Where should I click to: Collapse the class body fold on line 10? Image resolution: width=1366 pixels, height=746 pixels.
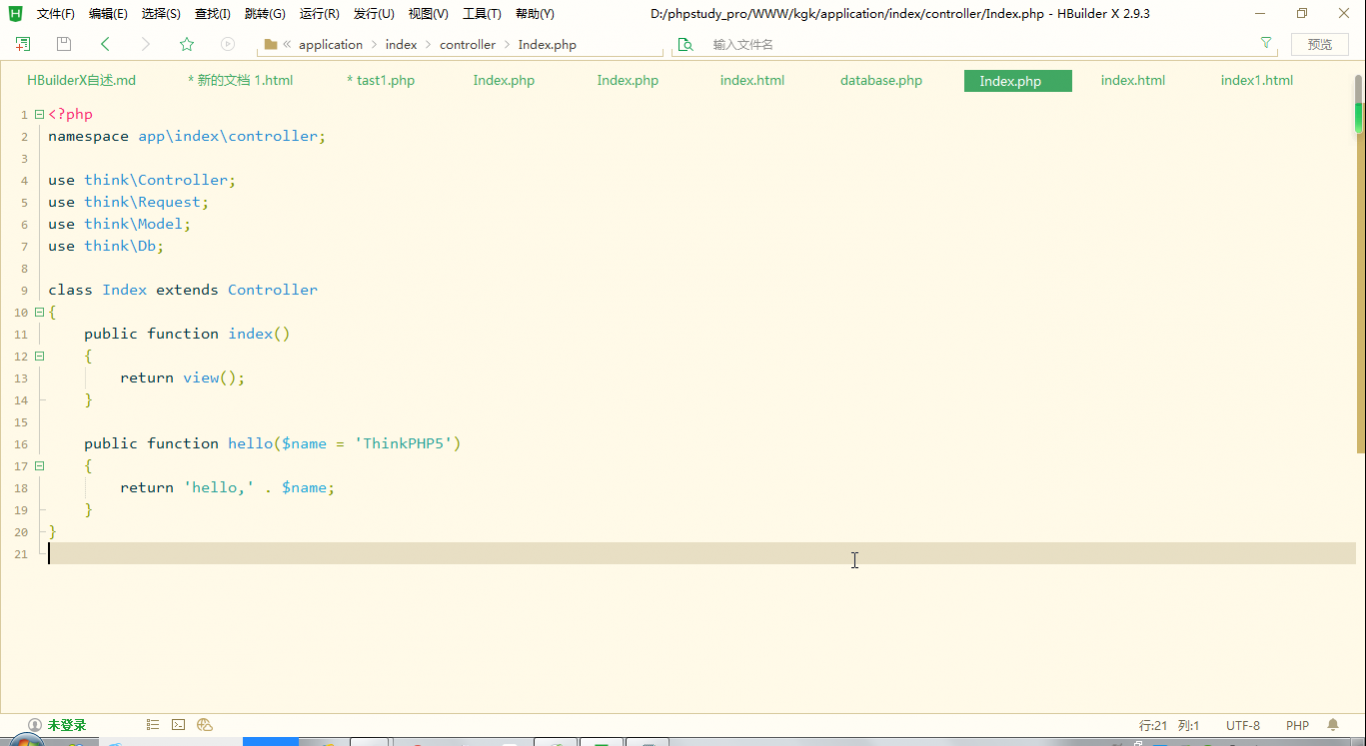[x=39, y=312]
